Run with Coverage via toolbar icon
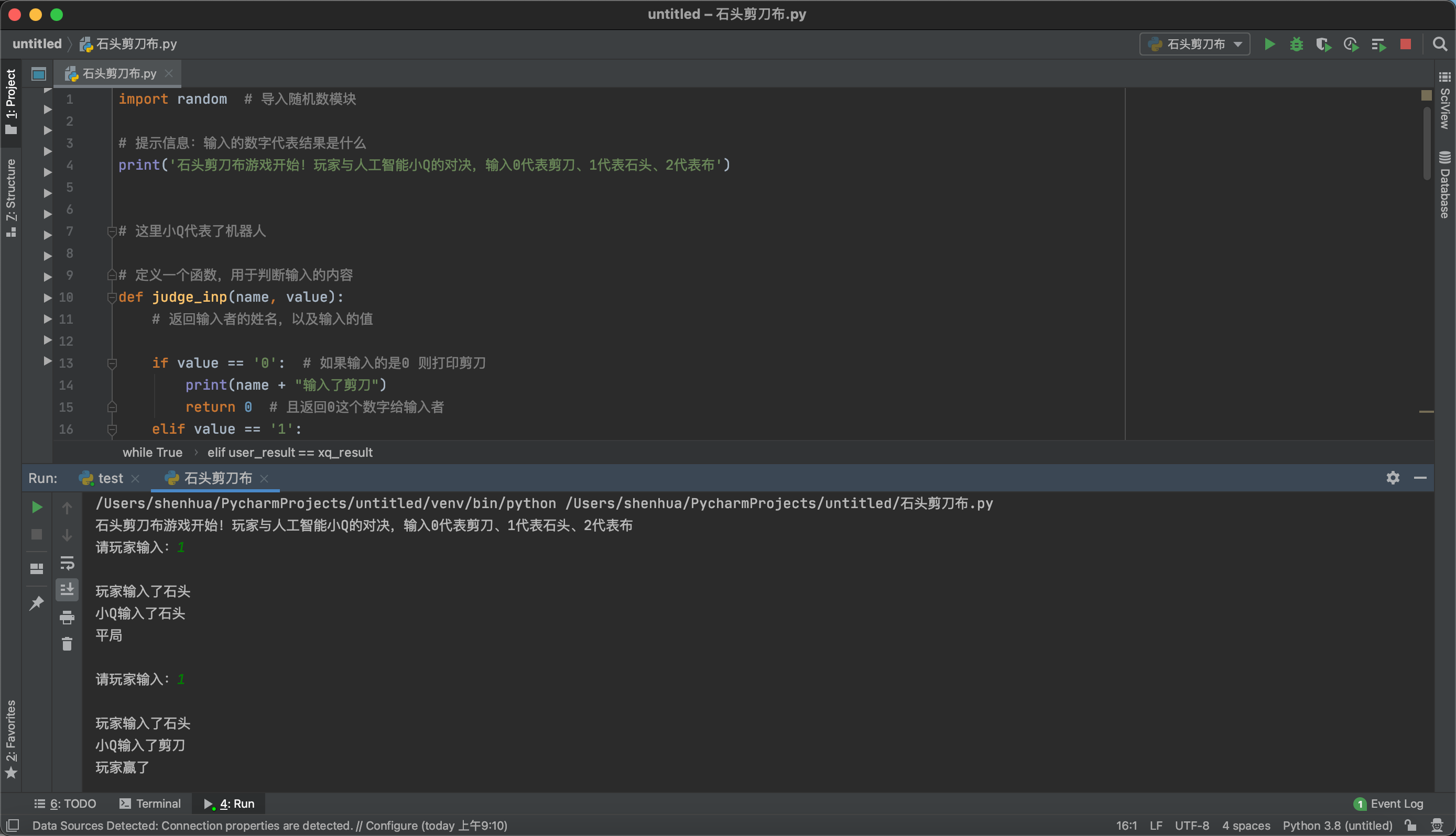This screenshot has height=836, width=1456. click(1323, 44)
